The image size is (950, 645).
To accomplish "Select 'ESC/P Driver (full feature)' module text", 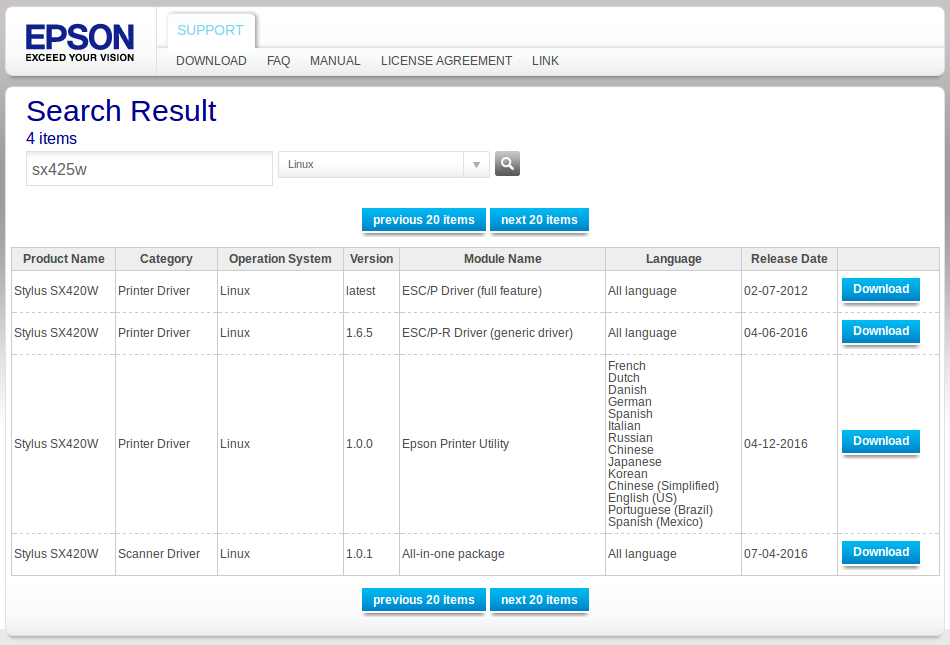I will pyautogui.click(x=472, y=291).
